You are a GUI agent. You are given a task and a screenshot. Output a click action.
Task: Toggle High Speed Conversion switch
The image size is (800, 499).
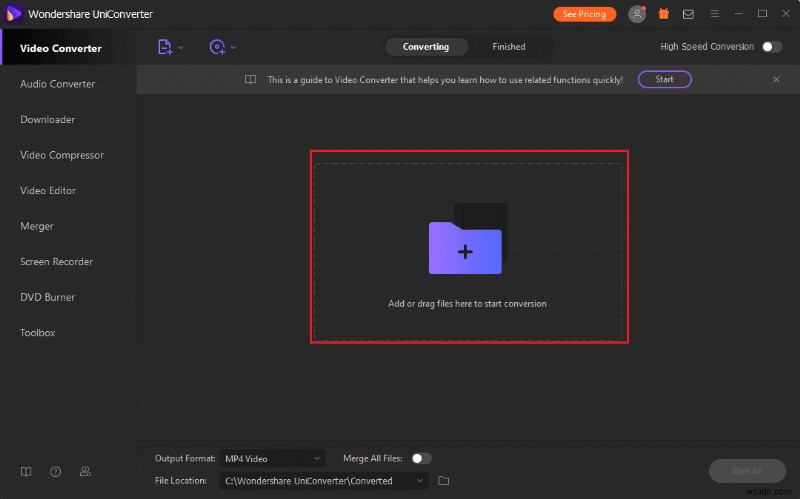(x=771, y=47)
